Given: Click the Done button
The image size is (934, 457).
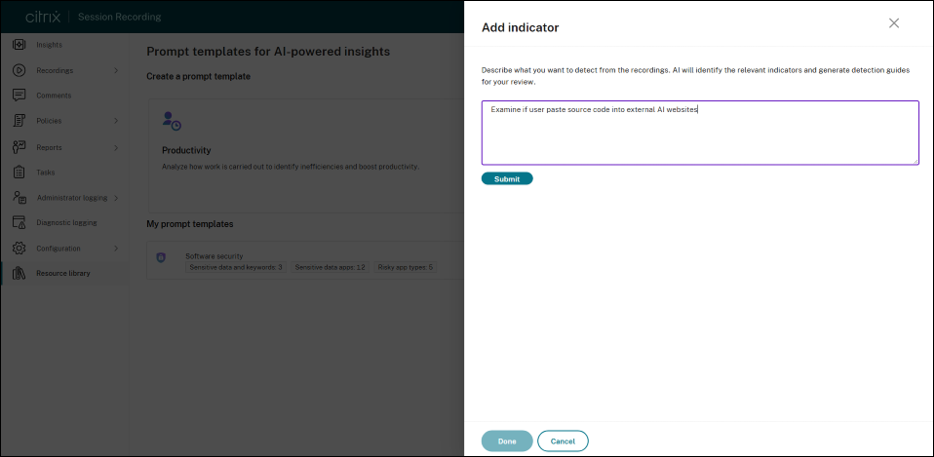Looking at the screenshot, I should point(507,441).
